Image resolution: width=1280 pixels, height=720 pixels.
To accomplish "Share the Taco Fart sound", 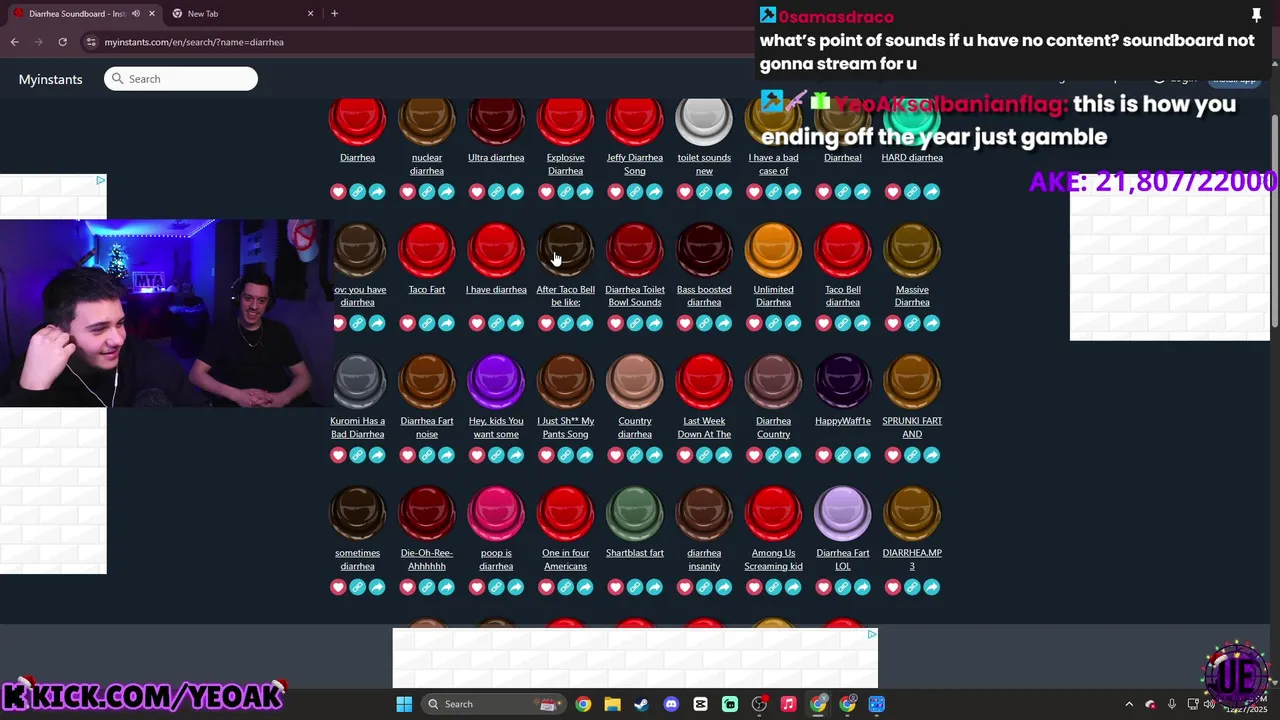I will click(x=446, y=323).
